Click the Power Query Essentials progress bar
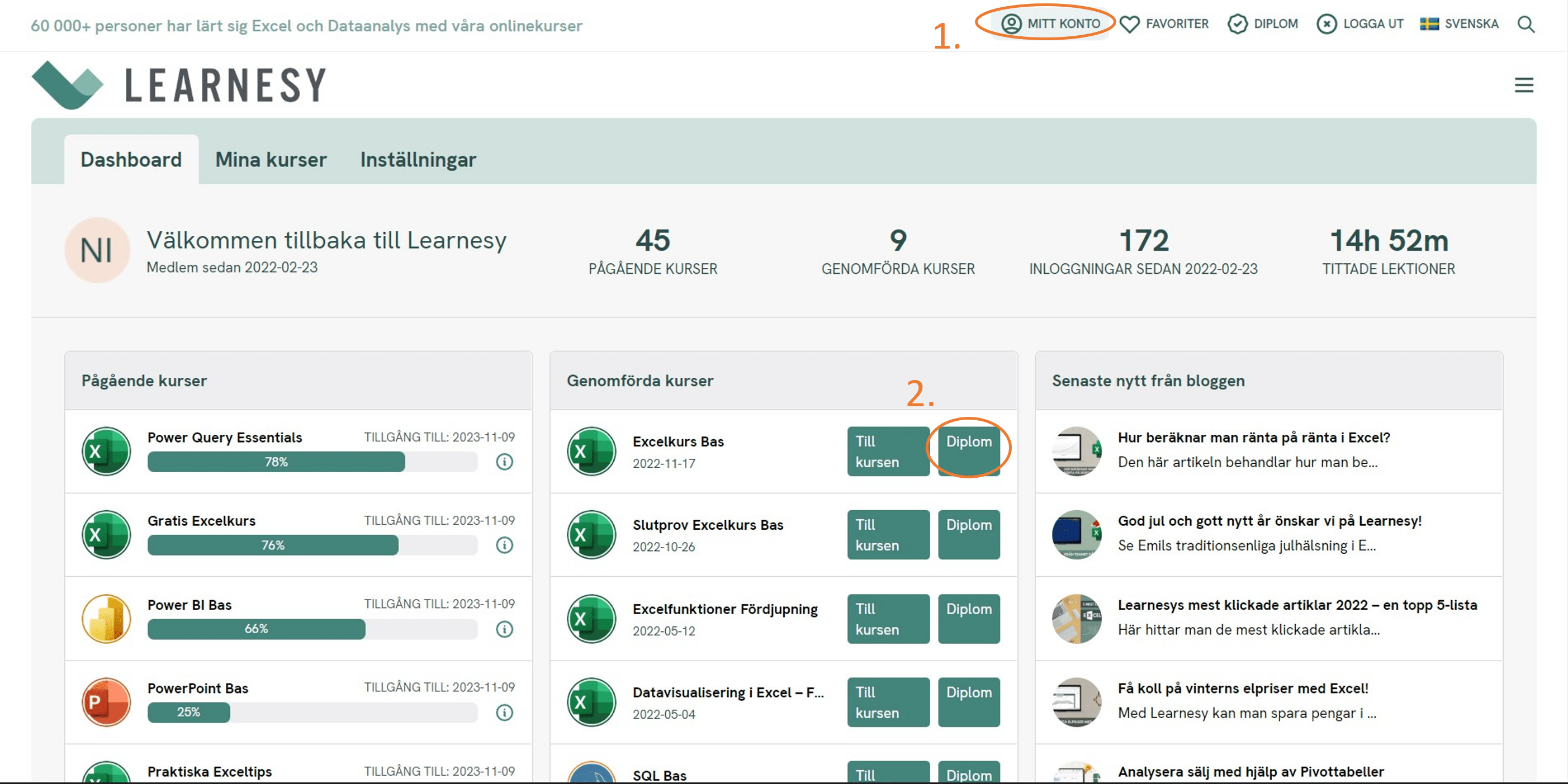The height and width of the screenshot is (784, 1568). tap(312, 462)
